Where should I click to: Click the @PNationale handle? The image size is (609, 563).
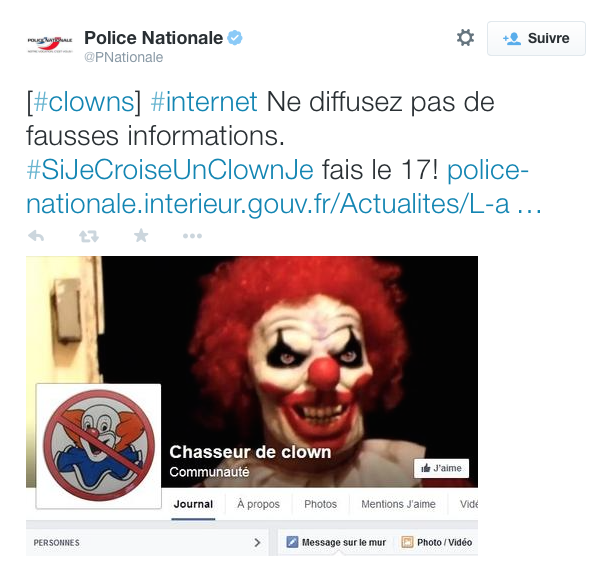click(124, 57)
